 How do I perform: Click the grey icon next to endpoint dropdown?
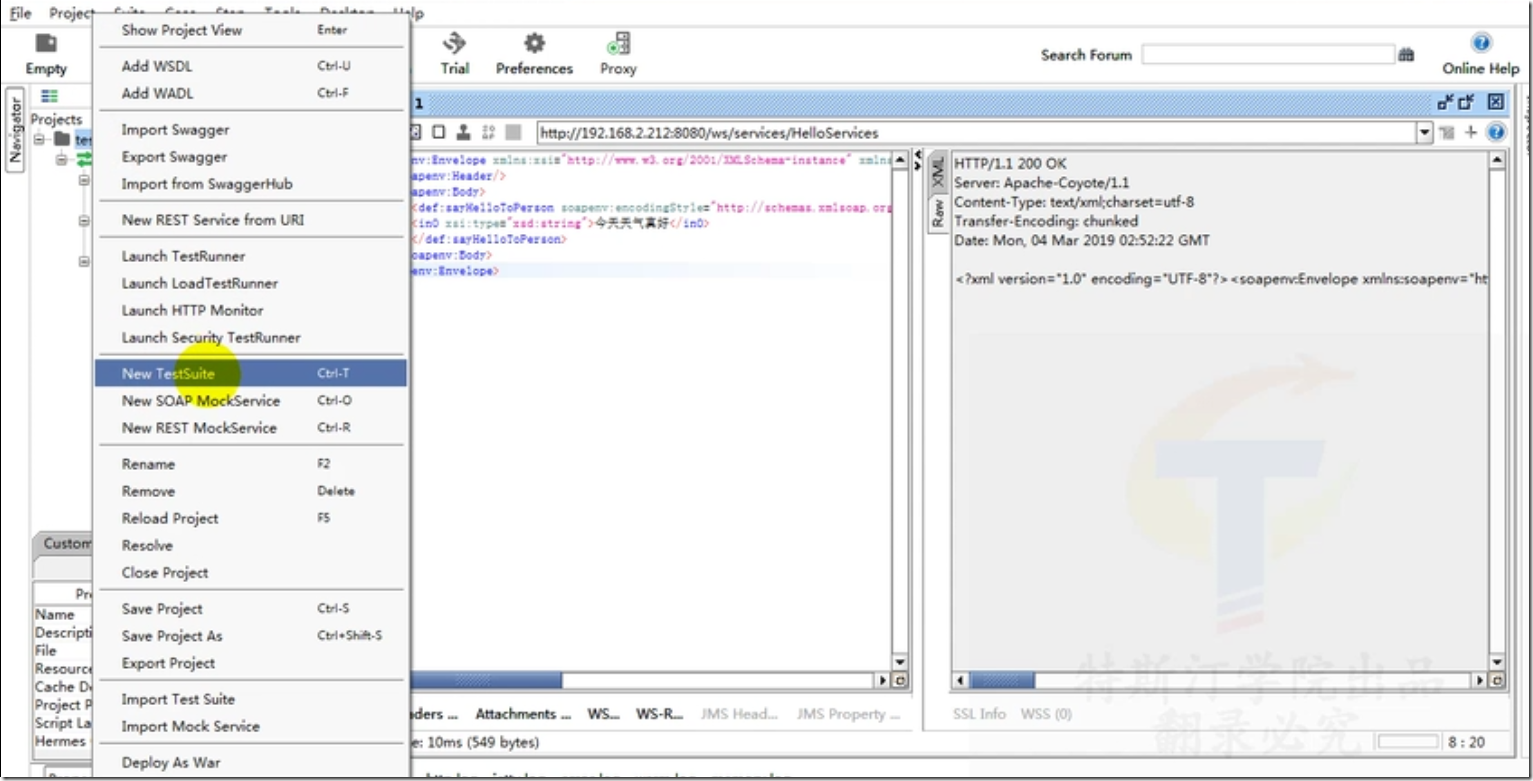click(x=1447, y=132)
